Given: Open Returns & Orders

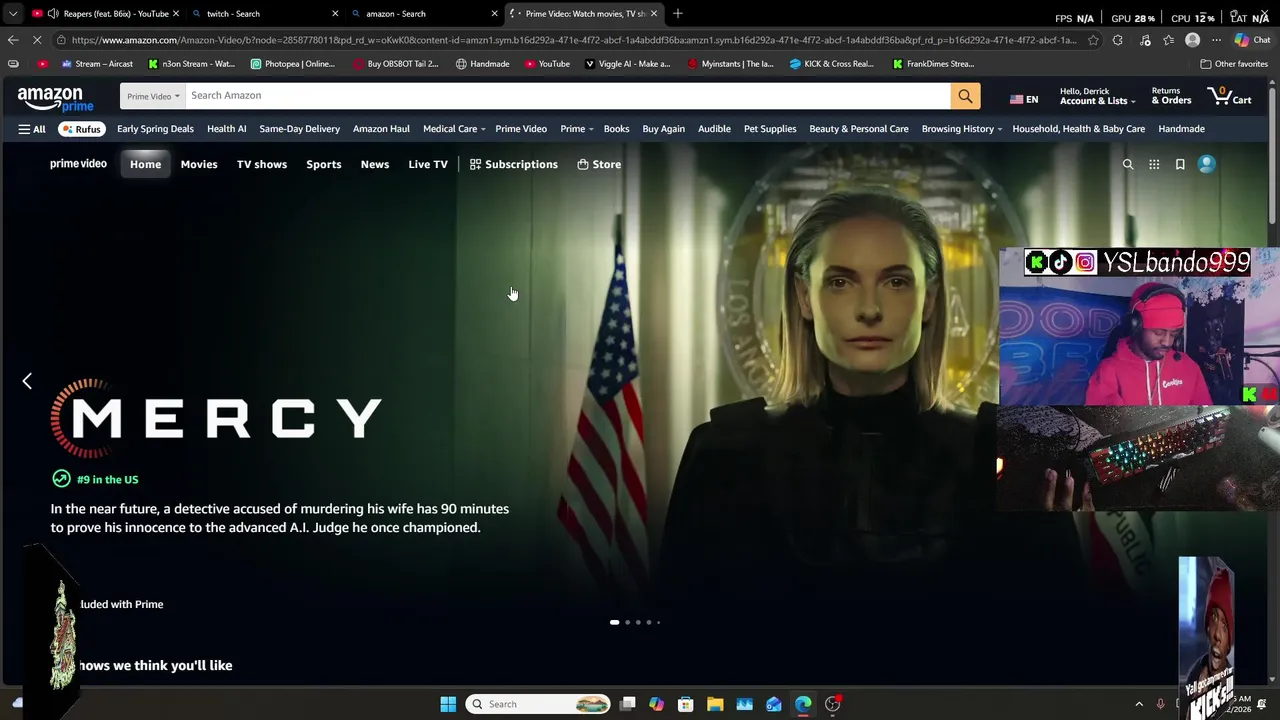Looking at the screenshot, I should pyautogui.click(x=1171, y=96).
